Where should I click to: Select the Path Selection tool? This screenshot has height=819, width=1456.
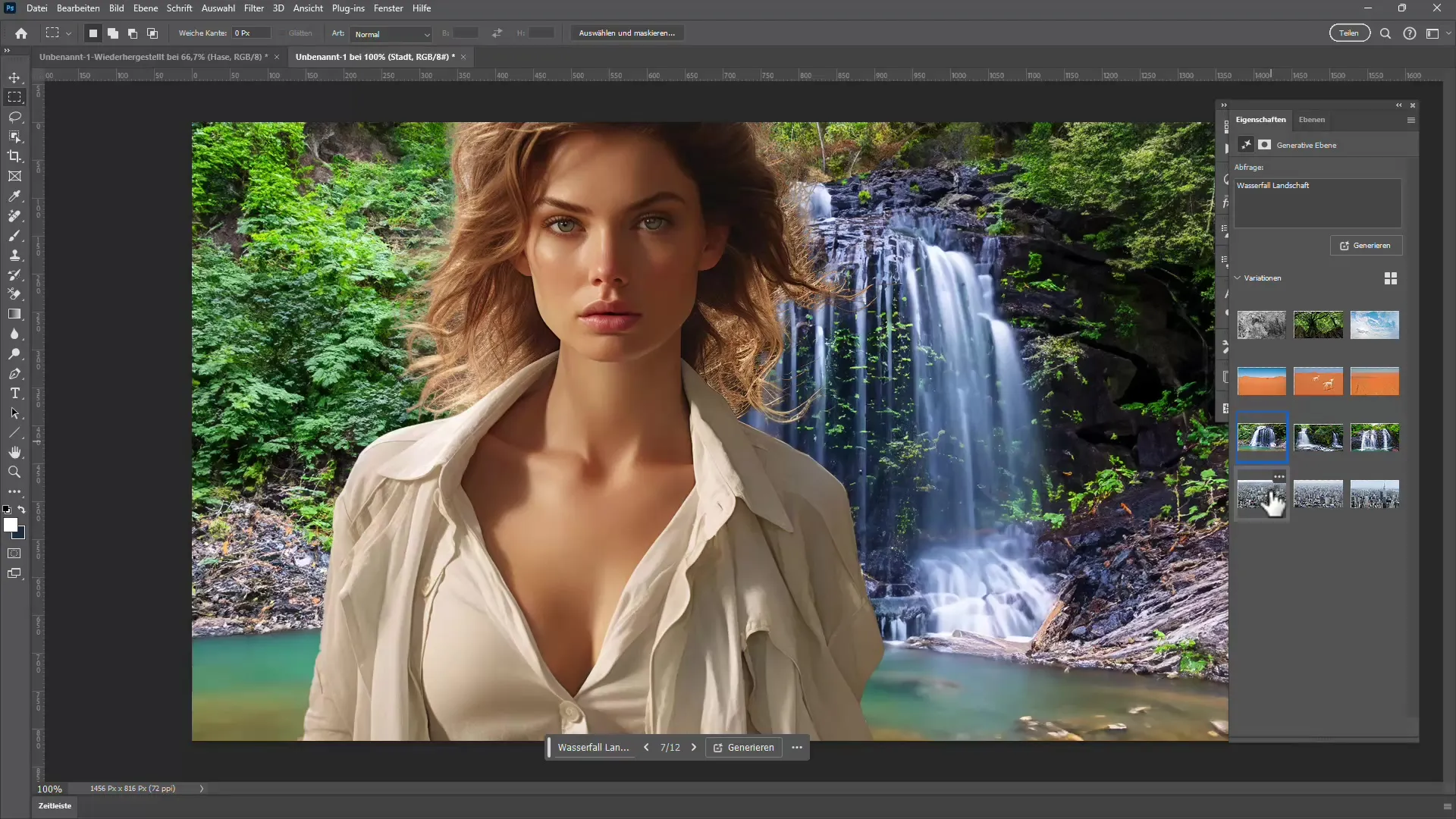coord(14,413)
